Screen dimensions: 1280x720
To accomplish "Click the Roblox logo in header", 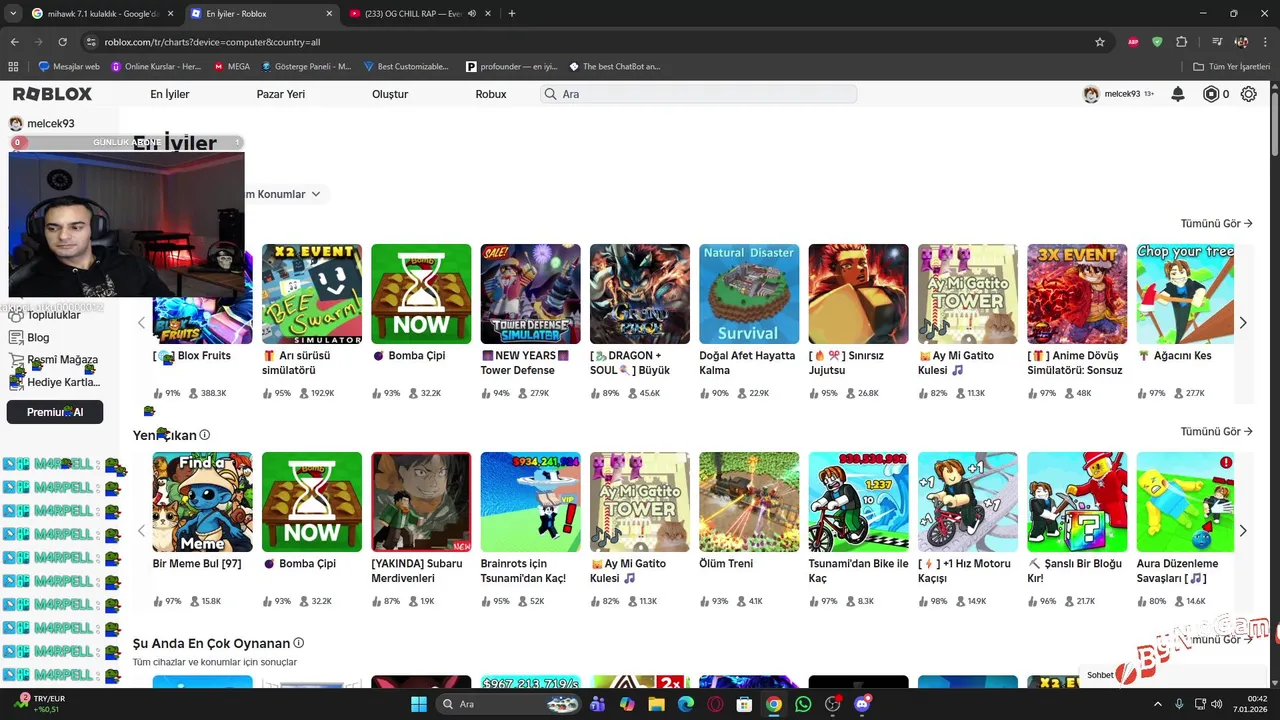I will 52,94.
